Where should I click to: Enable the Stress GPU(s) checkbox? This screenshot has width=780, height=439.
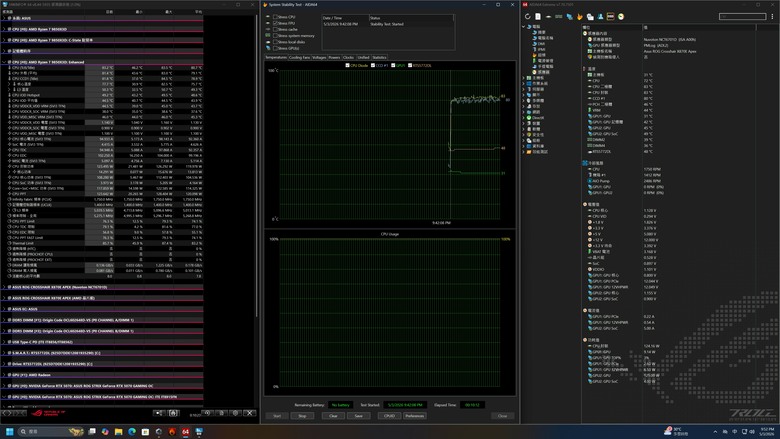pos(275,48)
